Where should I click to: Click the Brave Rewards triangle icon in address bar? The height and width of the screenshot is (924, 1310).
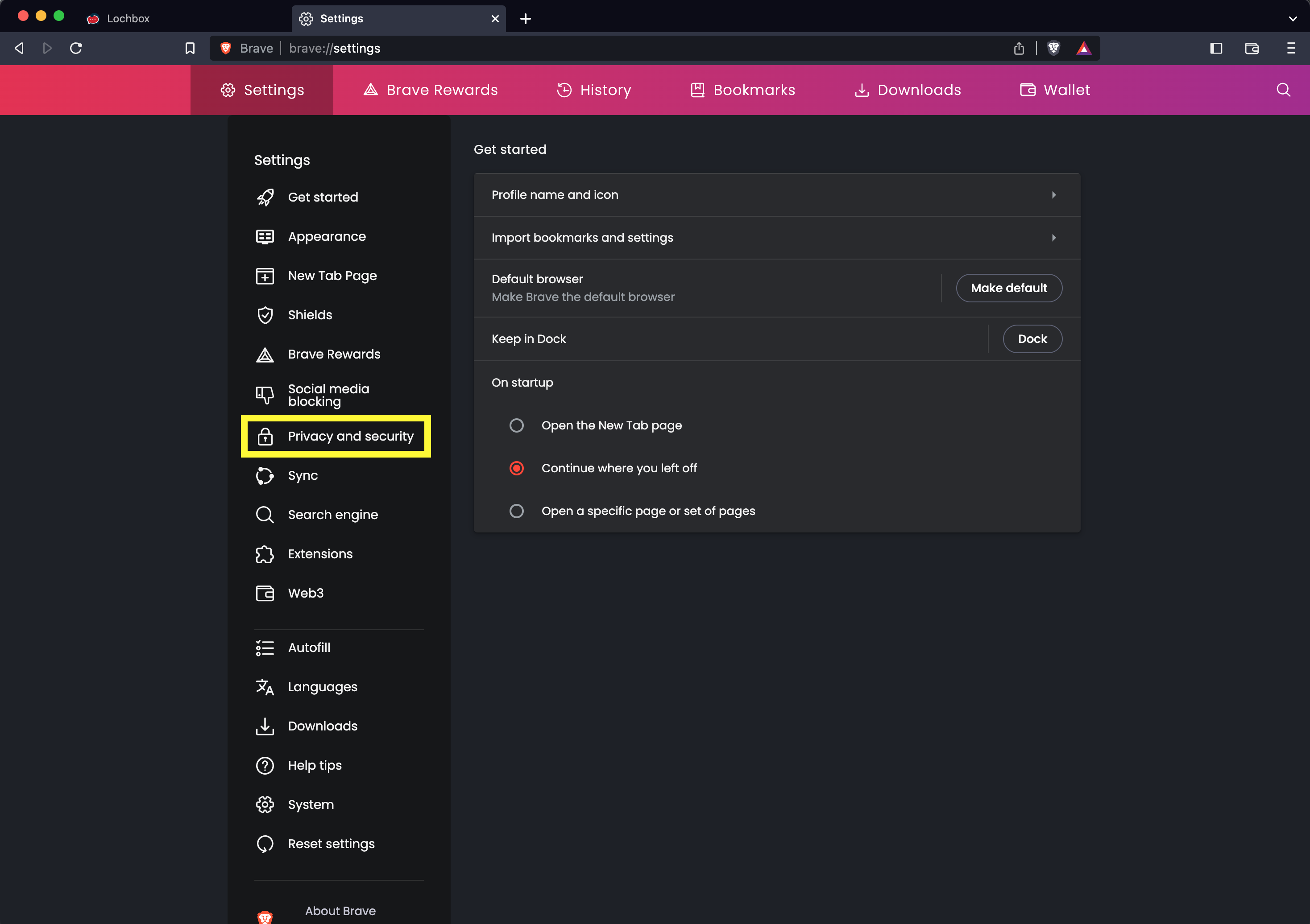click(x=1083, y=49)
